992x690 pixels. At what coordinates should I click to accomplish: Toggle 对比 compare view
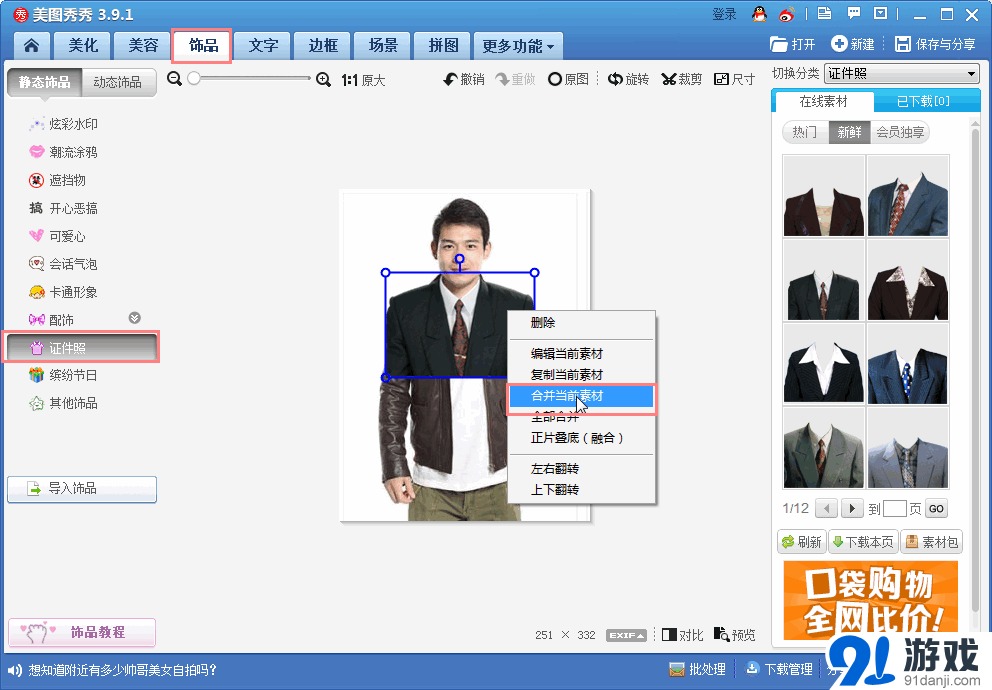[x=683, y=634]
